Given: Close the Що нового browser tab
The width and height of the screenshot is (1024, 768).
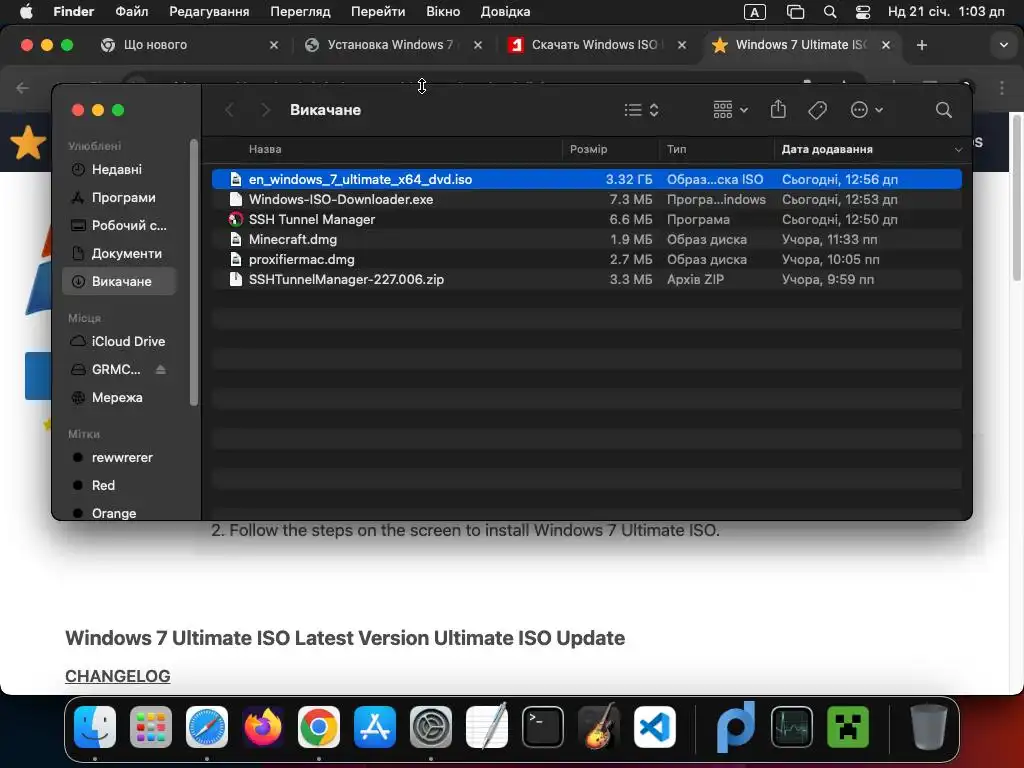Looking at the screenshot, I should [274, 45].
